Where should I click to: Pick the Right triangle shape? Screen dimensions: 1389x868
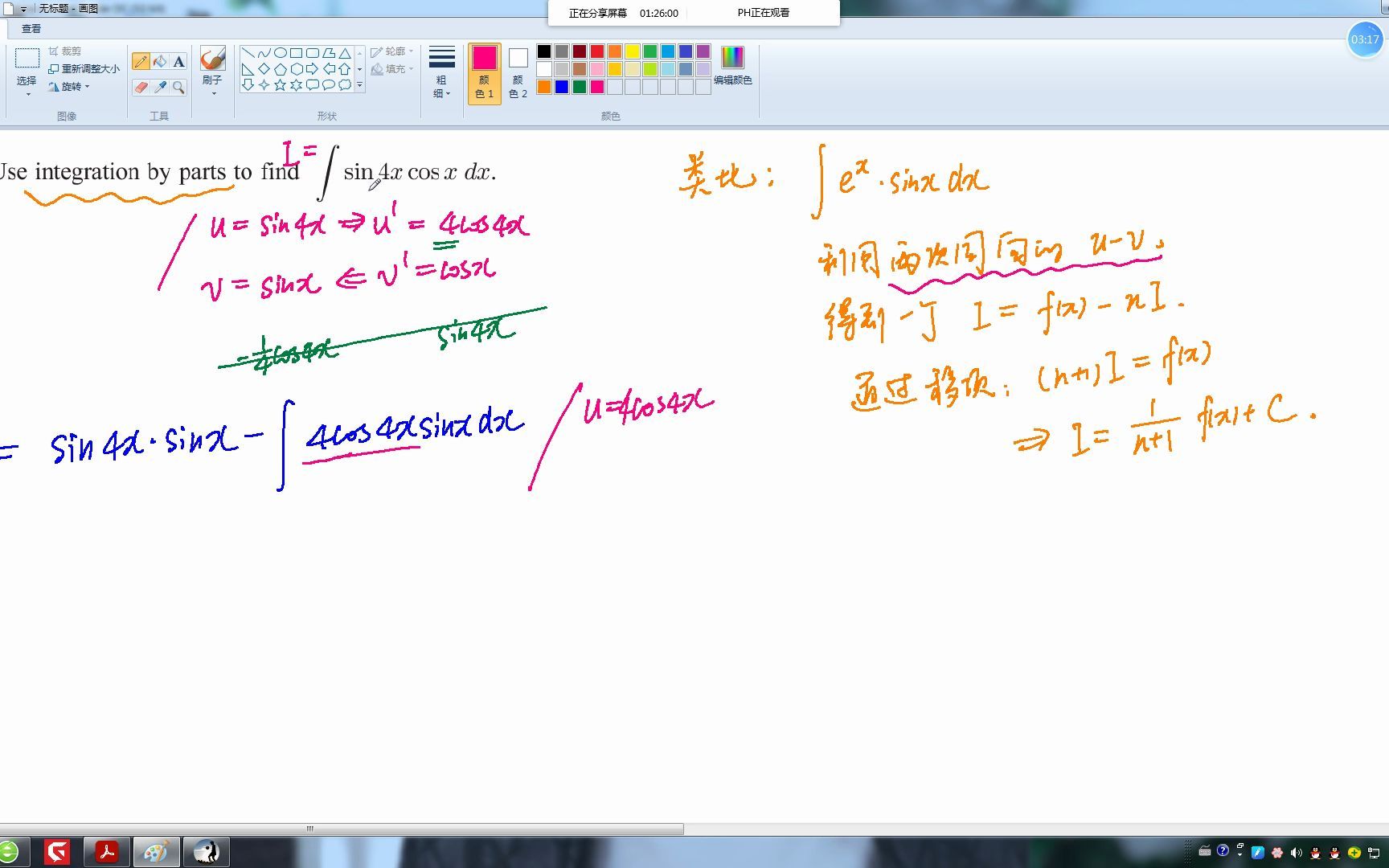coord(248,69)
